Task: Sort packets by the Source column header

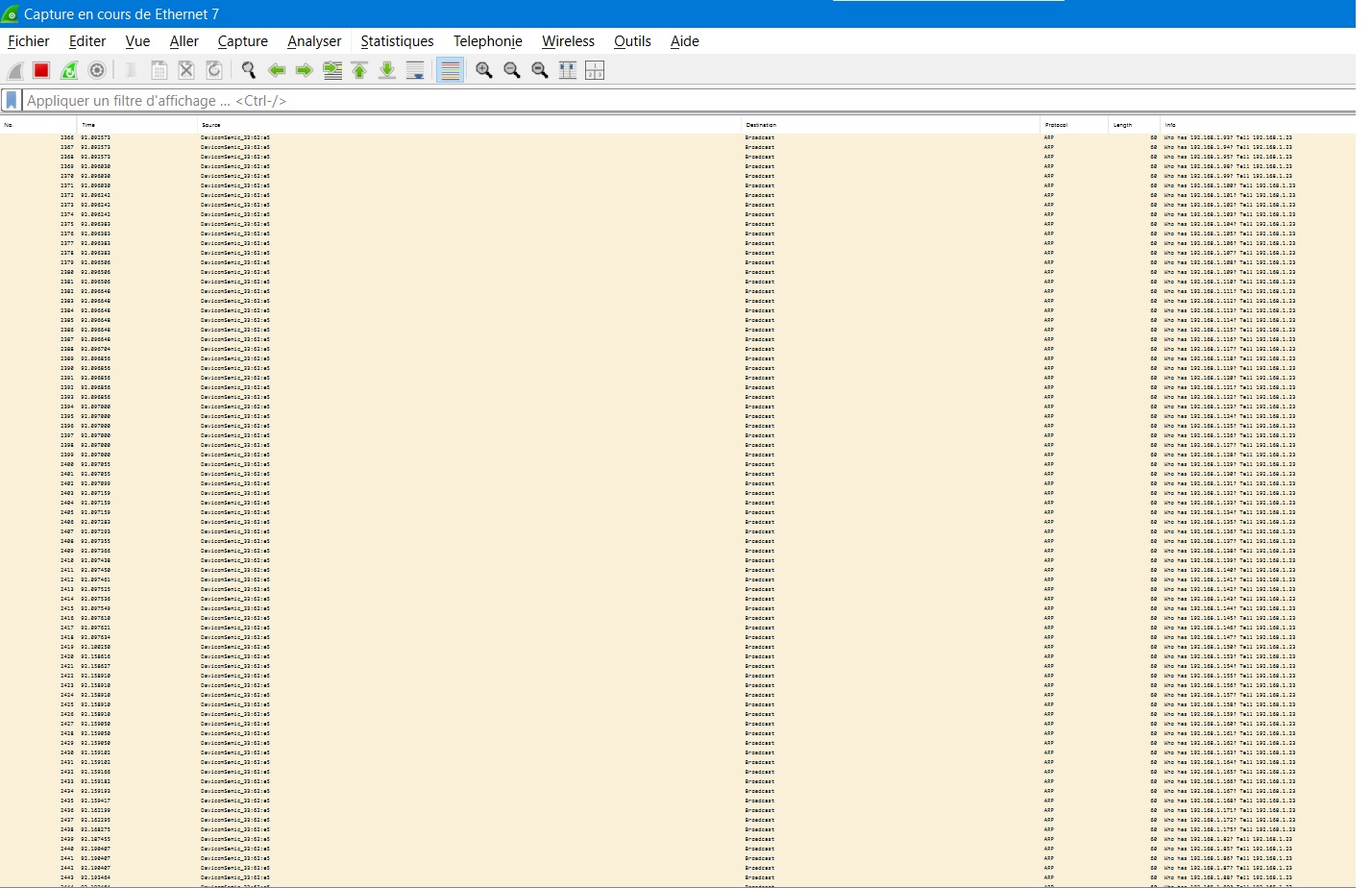Action: [x=469, y=125]
